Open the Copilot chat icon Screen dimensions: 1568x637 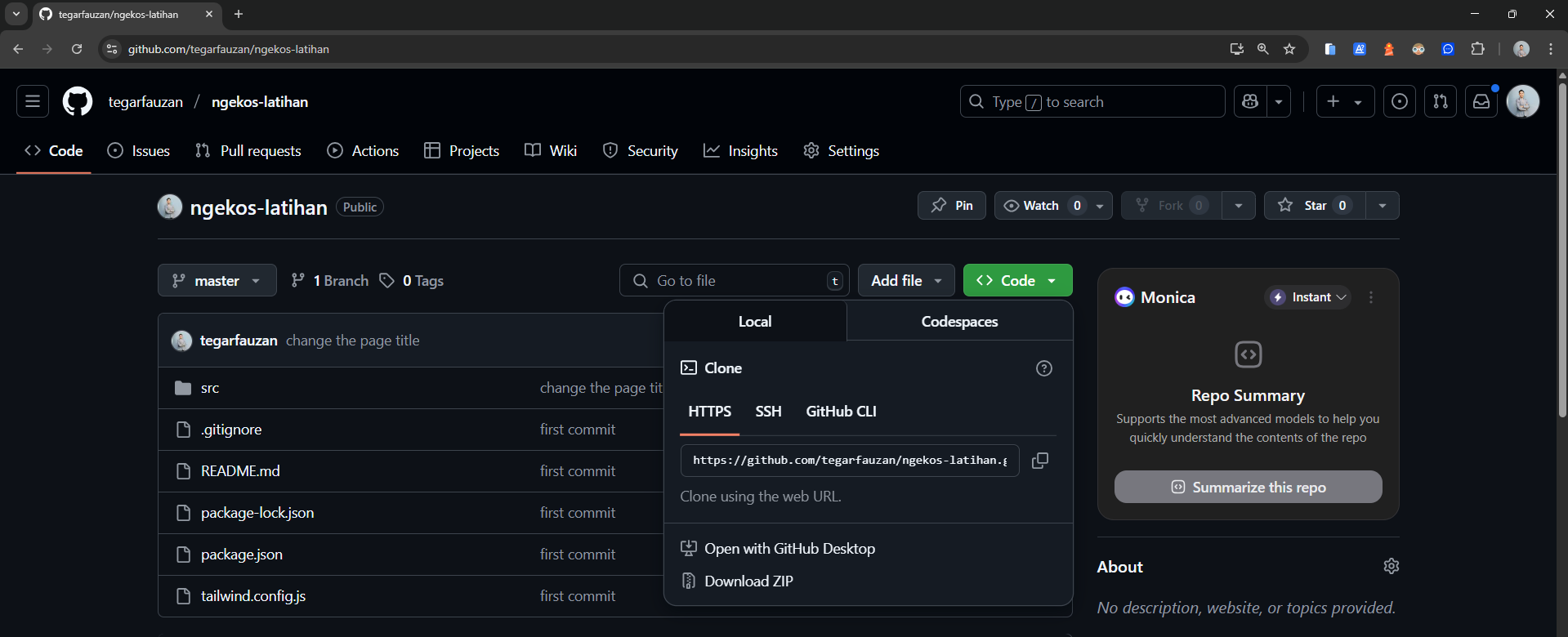click(1250, 101)
